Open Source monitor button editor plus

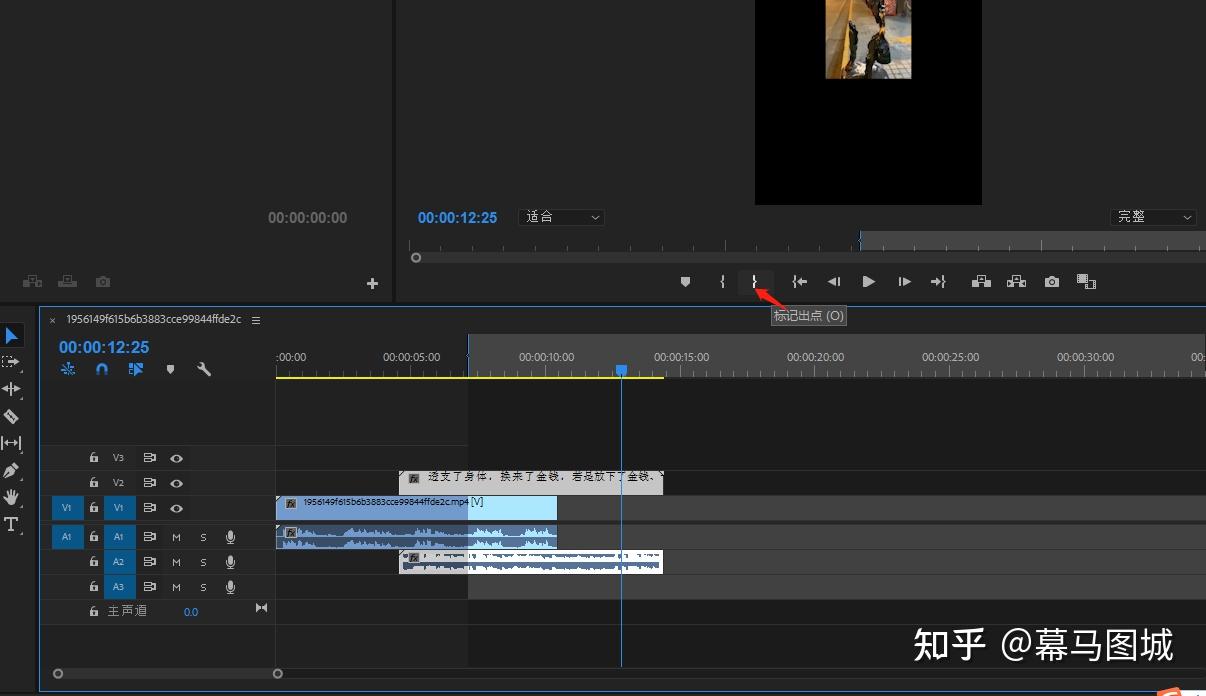pyautogui.click(x=372, y=284)
